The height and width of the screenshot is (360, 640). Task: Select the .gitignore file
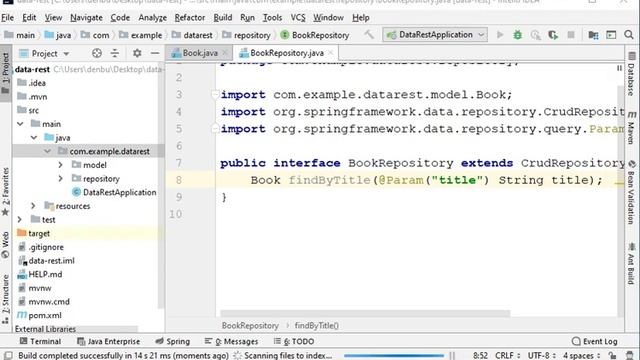click(41, 247)
